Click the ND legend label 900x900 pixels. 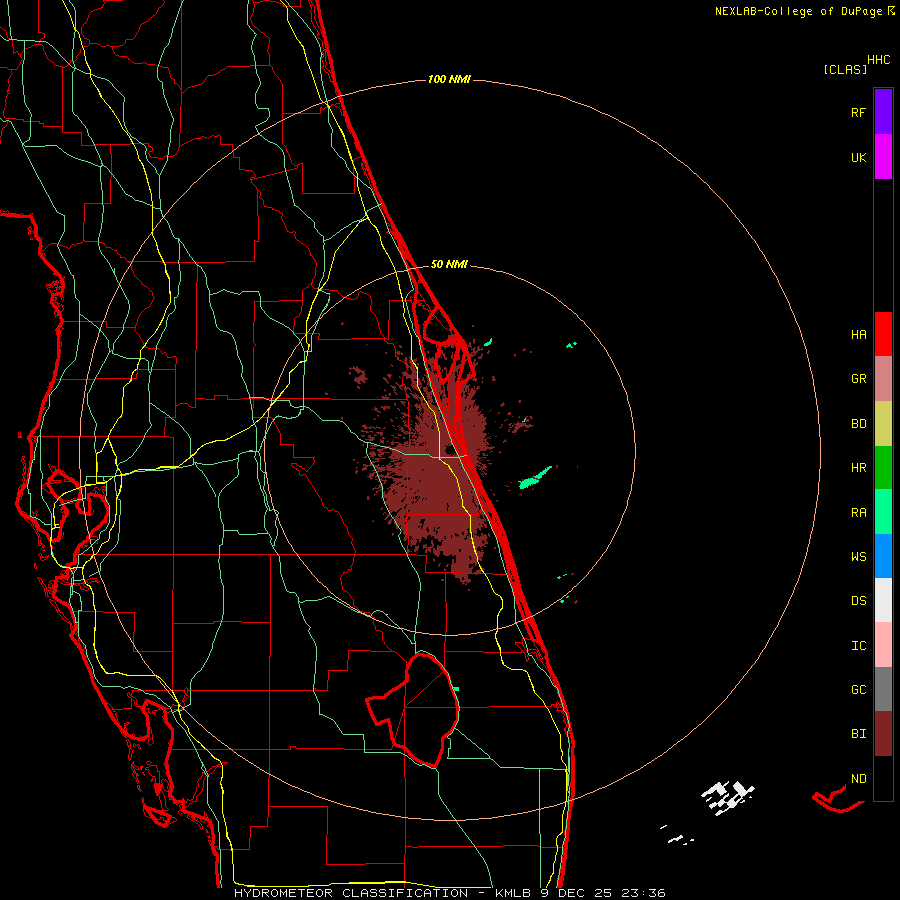(858, 778)
